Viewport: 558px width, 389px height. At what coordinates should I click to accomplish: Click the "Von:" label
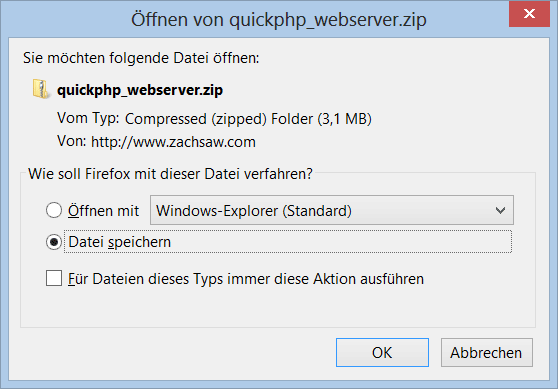coord(72,141)
